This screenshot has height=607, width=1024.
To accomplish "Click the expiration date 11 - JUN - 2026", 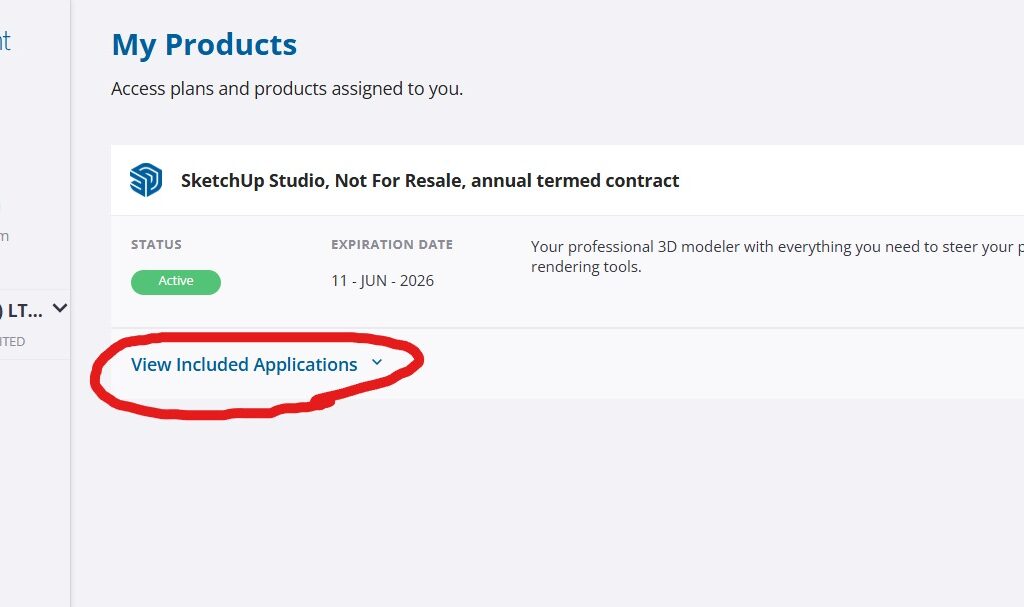I will pyautogui.click(x=383, y=281).
